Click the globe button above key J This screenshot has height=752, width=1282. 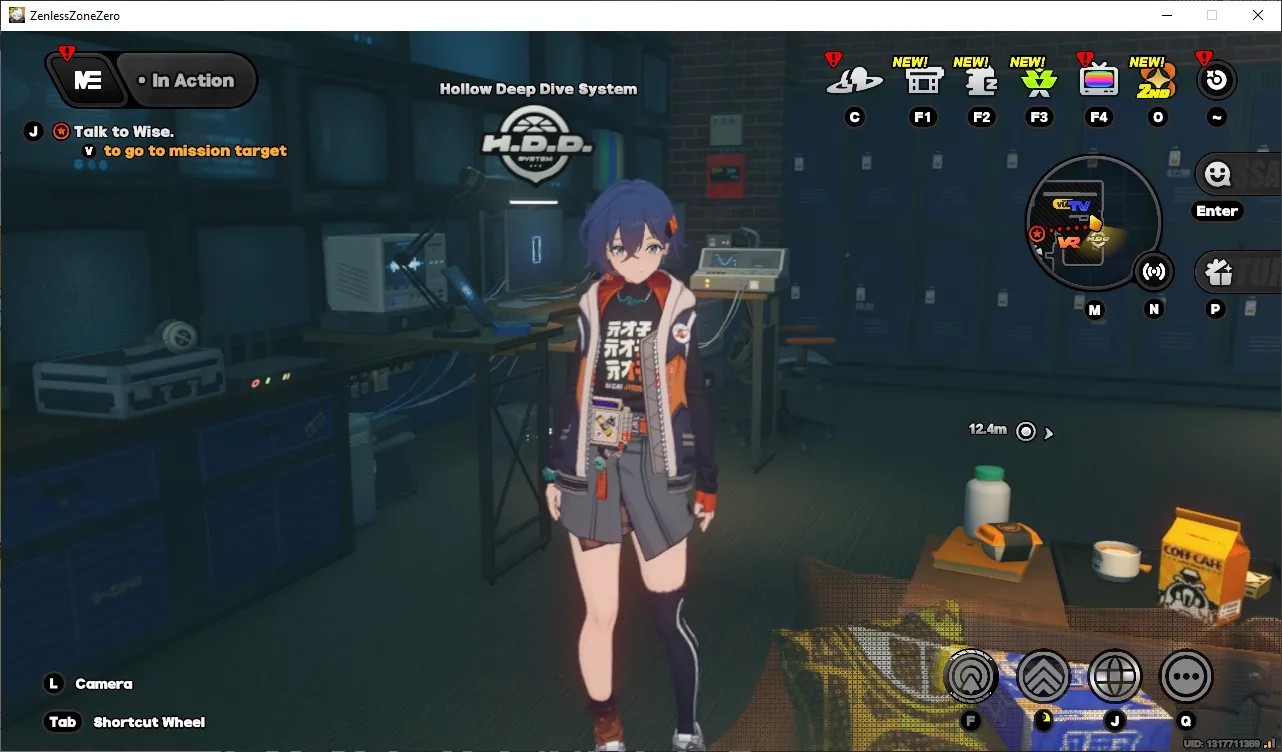[x=1115, y=677]
